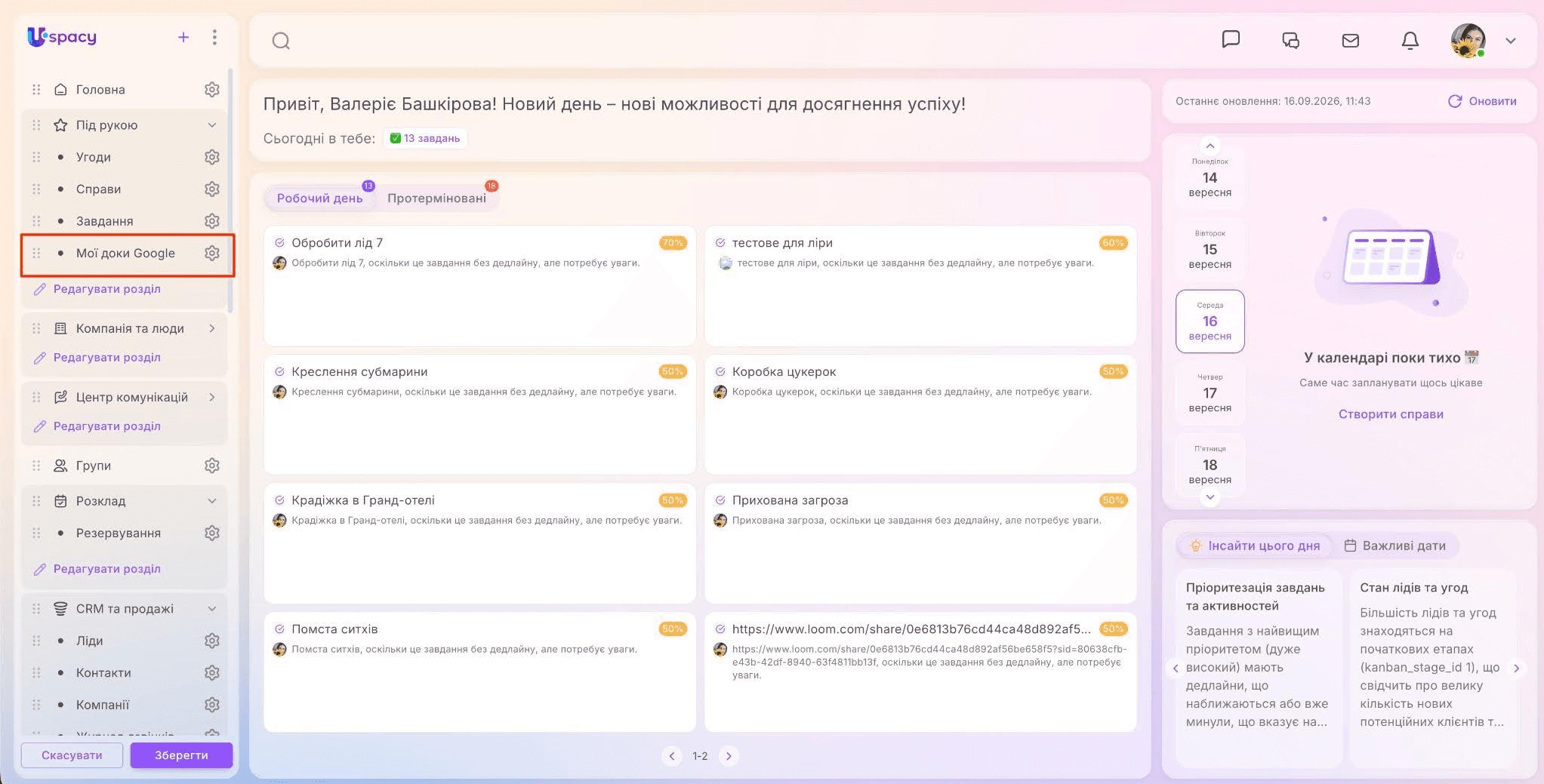This screenshot has height=784, width=1544.
Task: Expand the Центр комунікацій section
Action: point(212,397)
